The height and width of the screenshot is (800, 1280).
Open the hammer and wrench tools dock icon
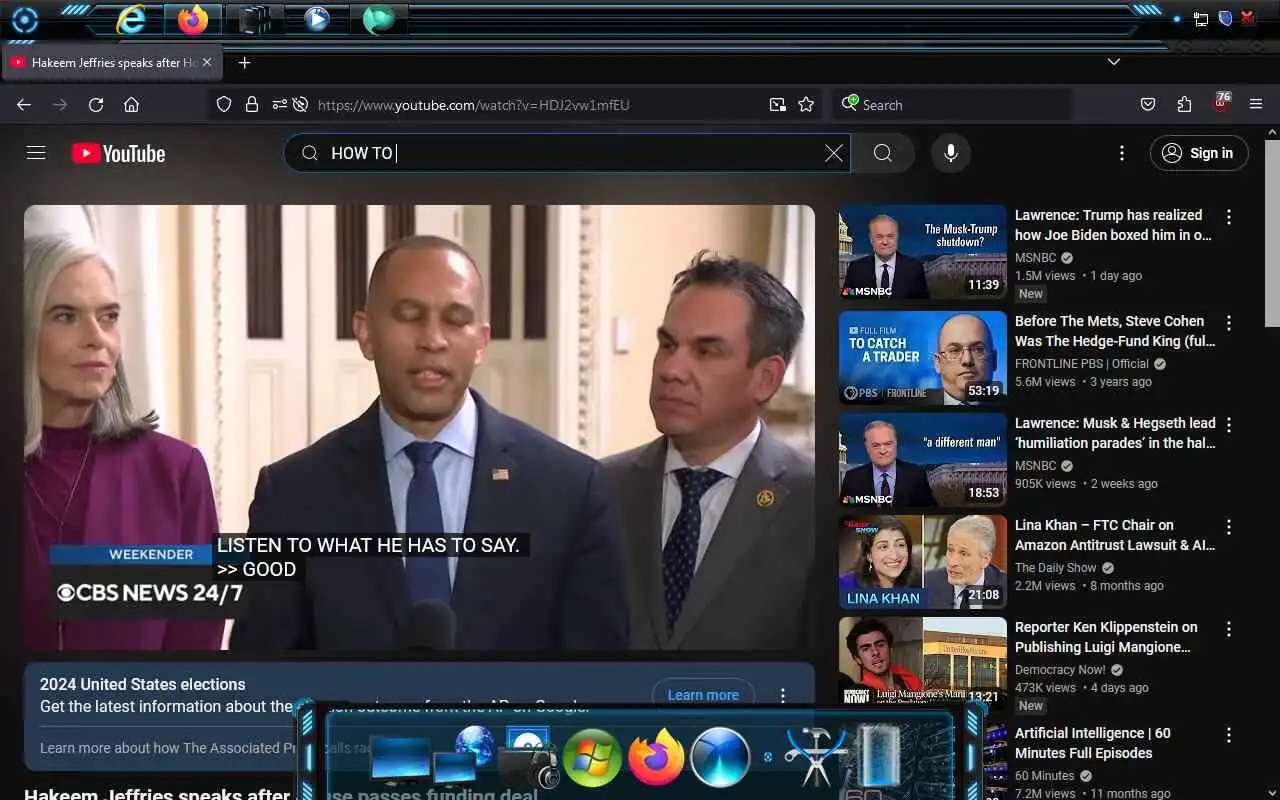click(815, 756)
